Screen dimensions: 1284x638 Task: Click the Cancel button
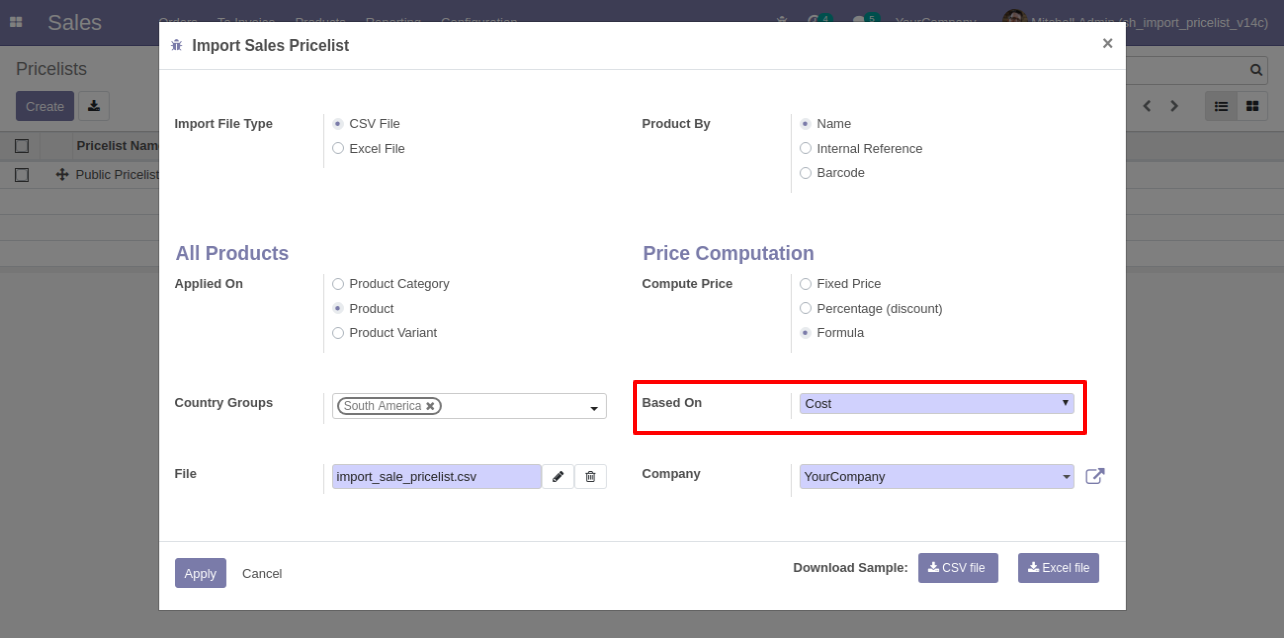coord(262,573)
